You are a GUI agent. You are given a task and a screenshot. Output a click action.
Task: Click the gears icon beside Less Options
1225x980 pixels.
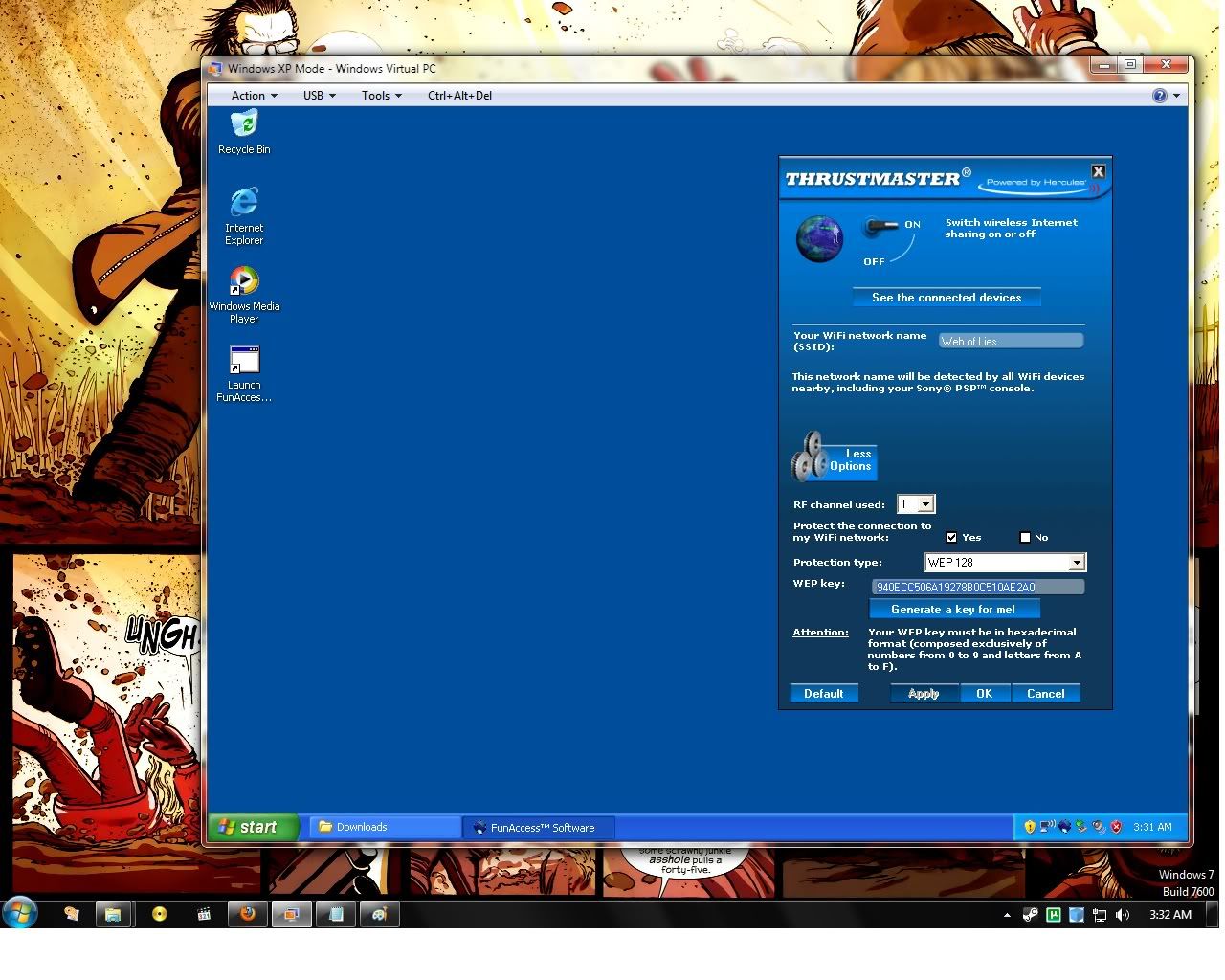pos(810,457)
